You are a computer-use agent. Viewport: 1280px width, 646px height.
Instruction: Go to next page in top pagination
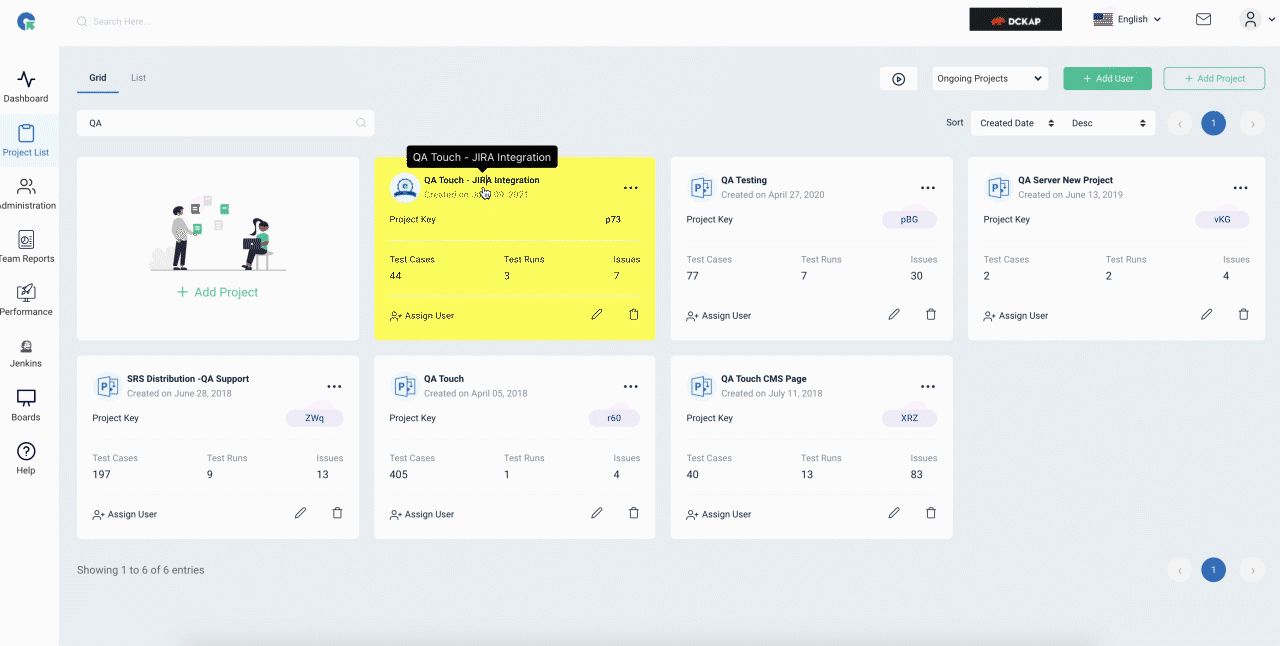tap(1252, 124)
